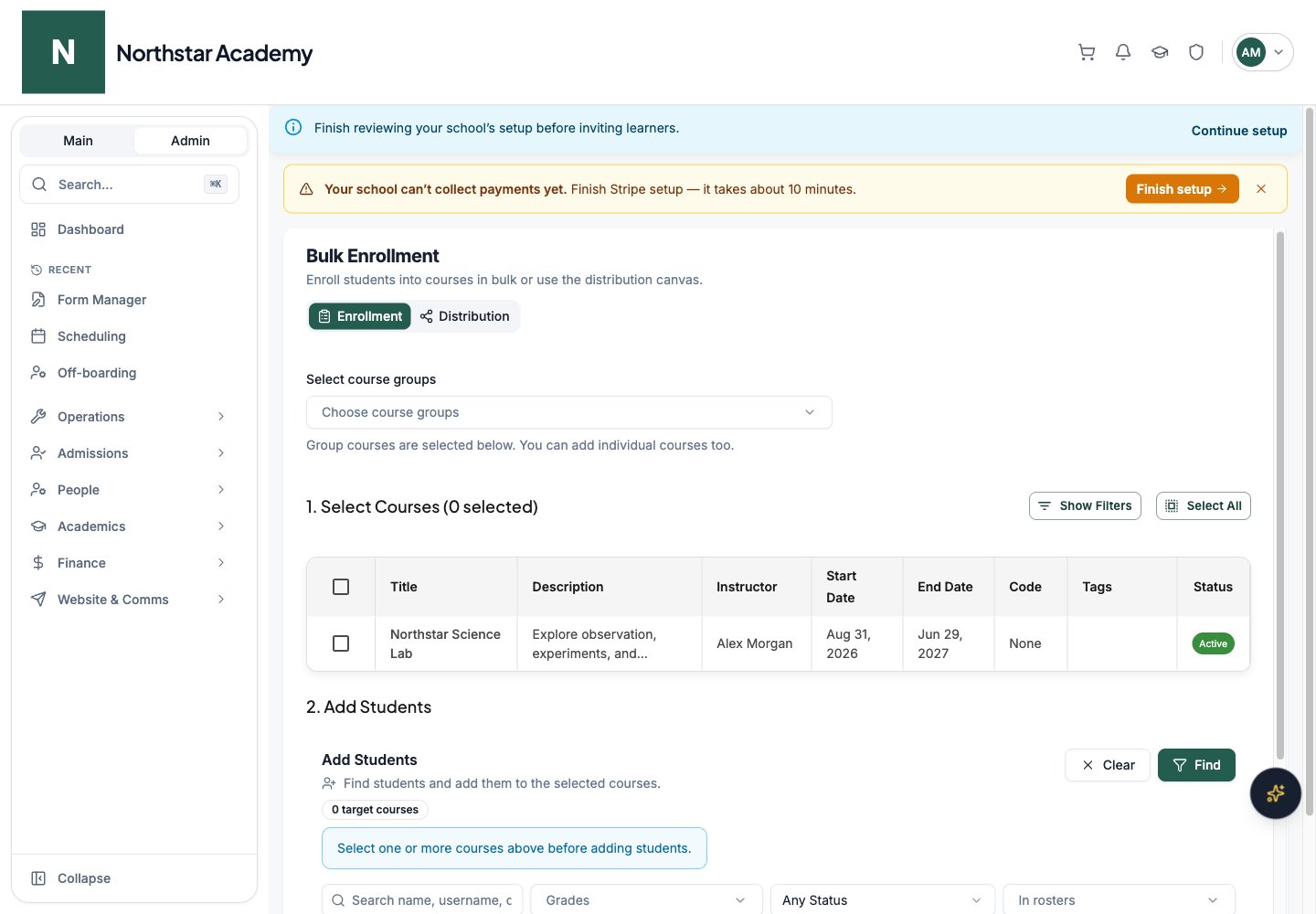
Task: Click the Show Filters button
Action: click(x=1085, y=506)
